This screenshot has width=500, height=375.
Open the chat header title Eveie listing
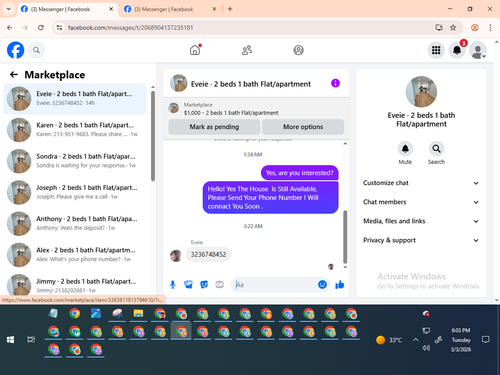pos(251,84)
